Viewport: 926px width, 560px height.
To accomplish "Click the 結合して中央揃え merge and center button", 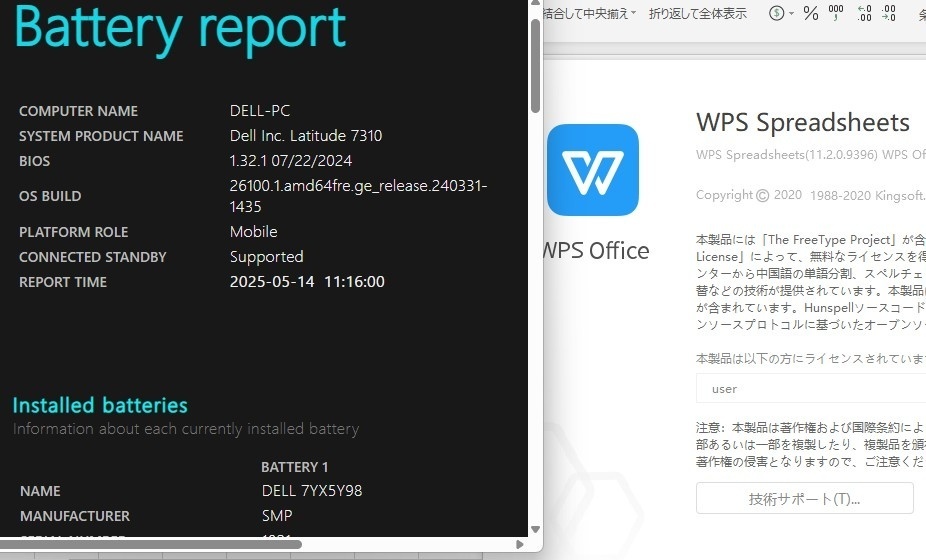I will 585,14.
